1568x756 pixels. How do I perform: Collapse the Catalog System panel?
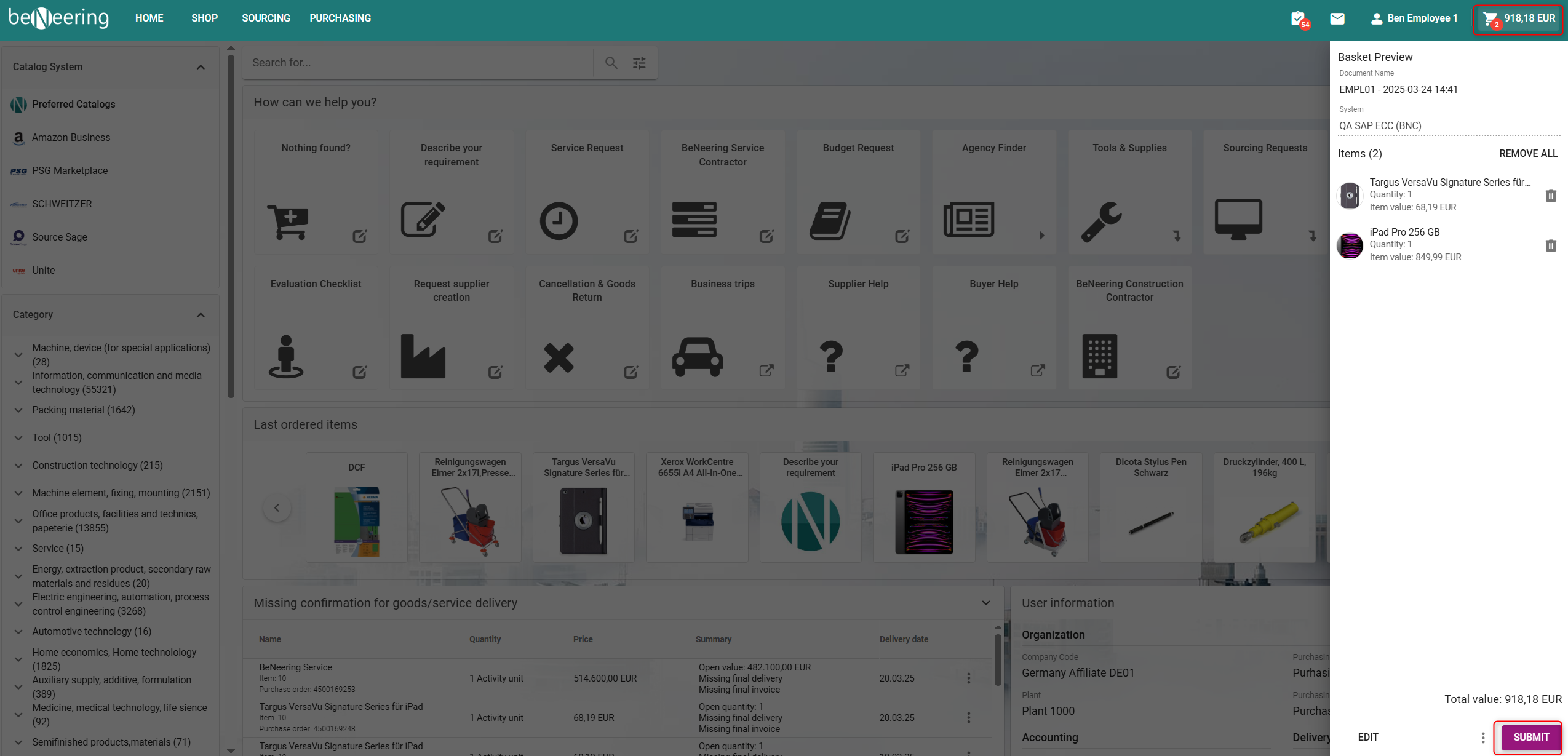(201, 67)
